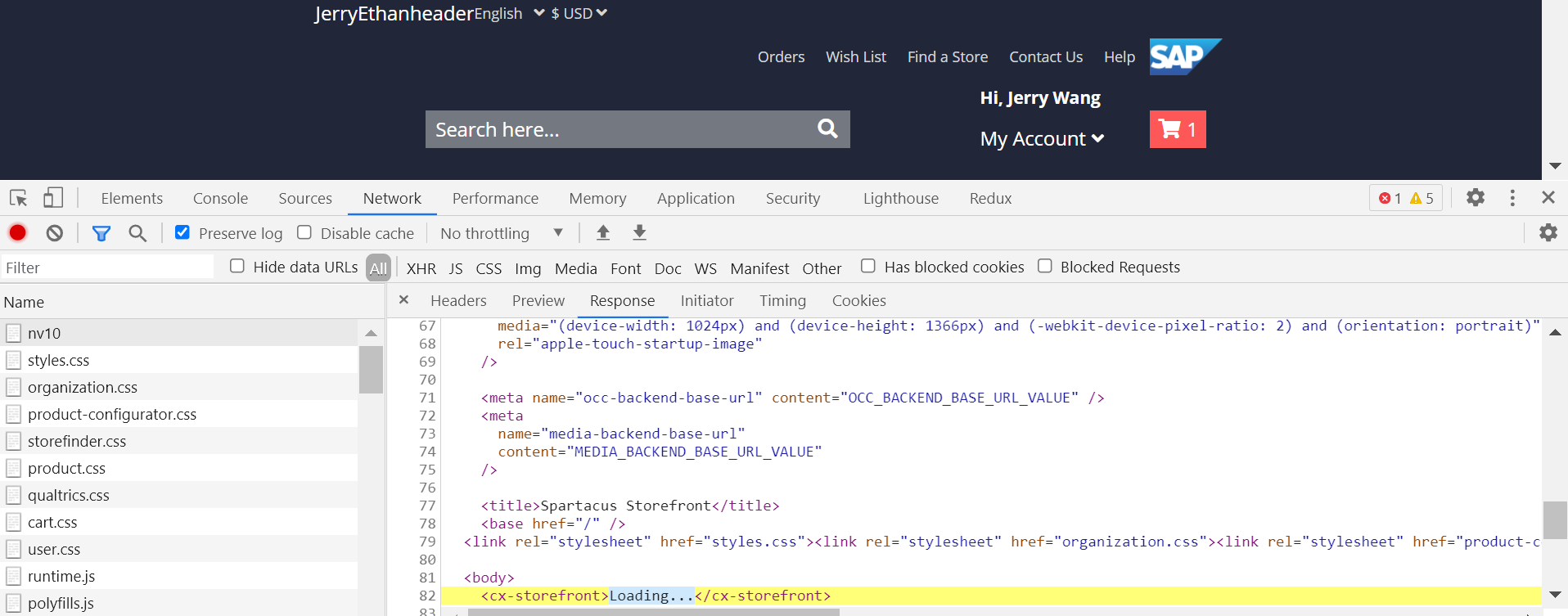This screenshot has width=1568, height=616.
Task: Filter requests by CSS type
Action: pos(489,268)
